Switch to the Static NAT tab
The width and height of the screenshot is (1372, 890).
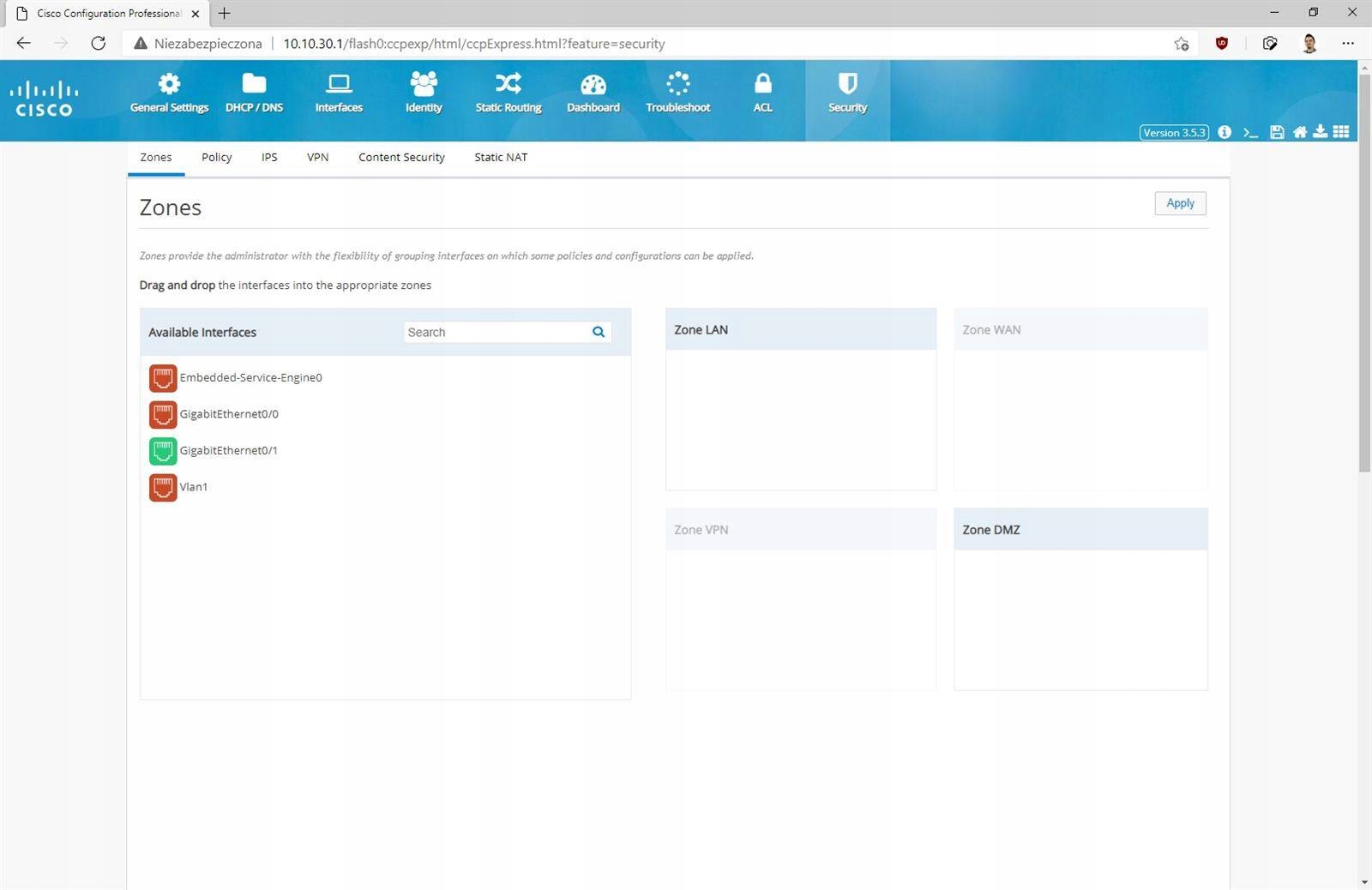[x=501, y=157]
